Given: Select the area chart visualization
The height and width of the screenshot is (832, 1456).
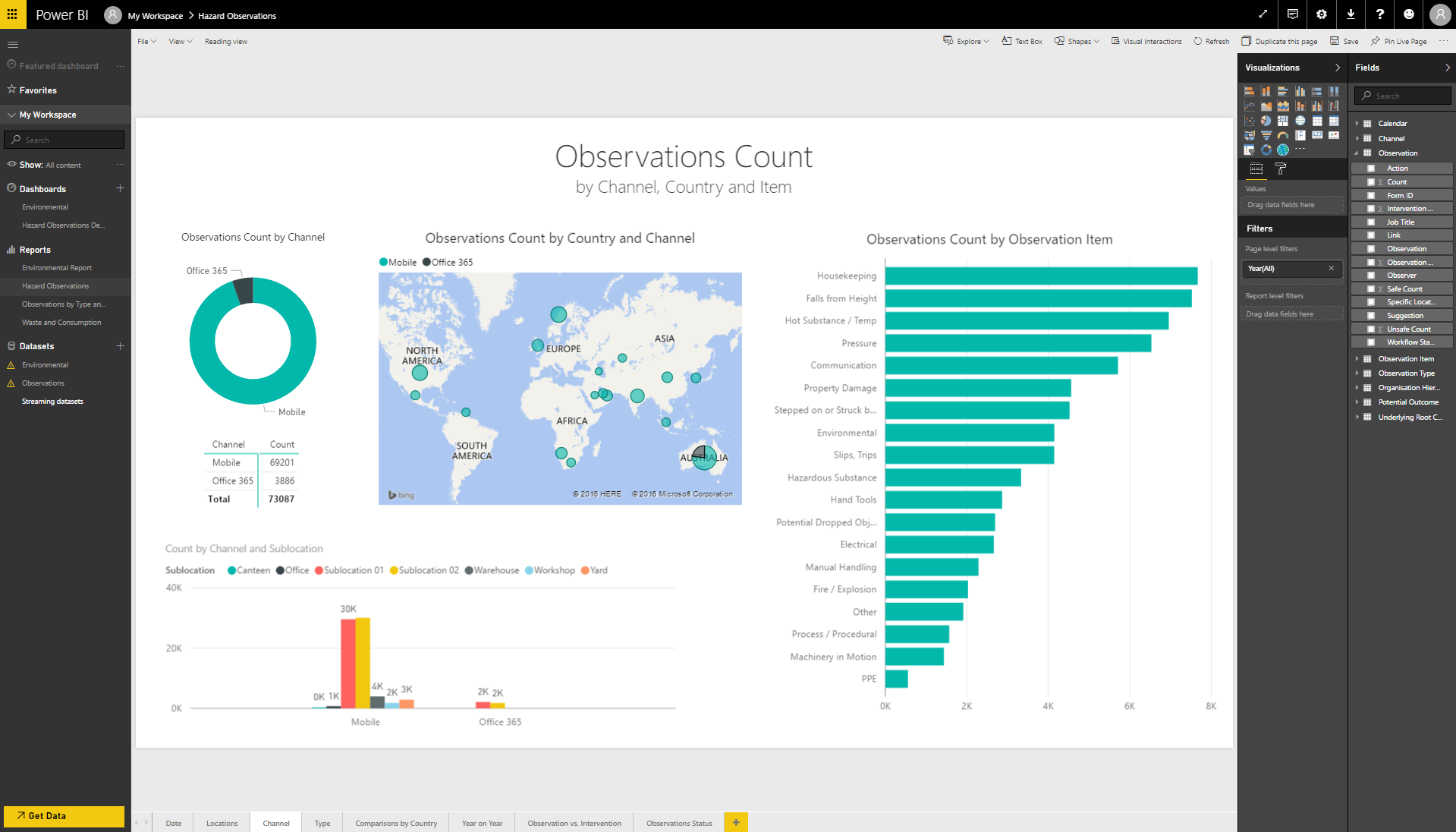Looking at the screenshot, I should coord(1266,106).
